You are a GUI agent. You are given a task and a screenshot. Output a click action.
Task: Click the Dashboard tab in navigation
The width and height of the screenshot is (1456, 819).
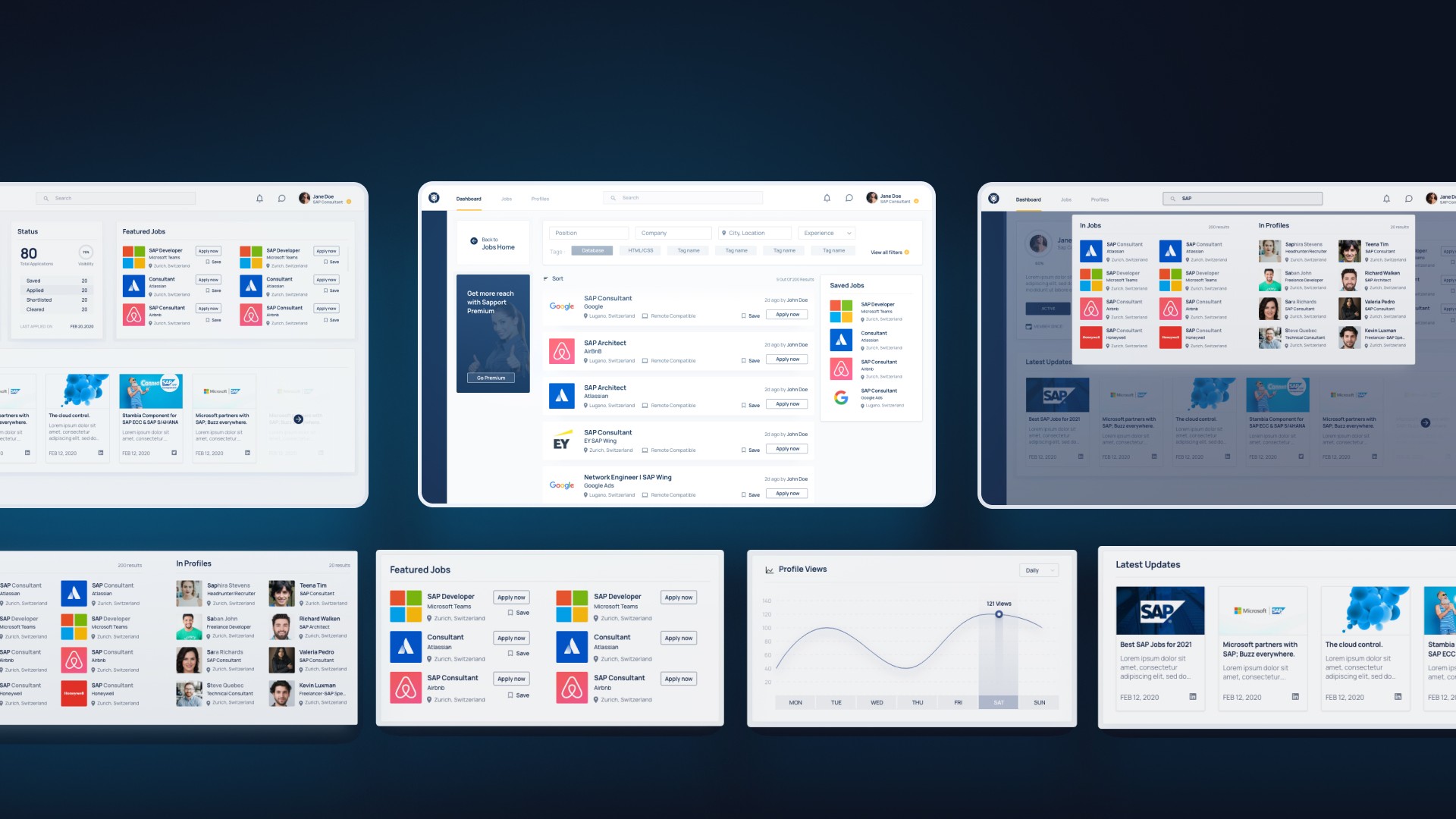(469, 198)
